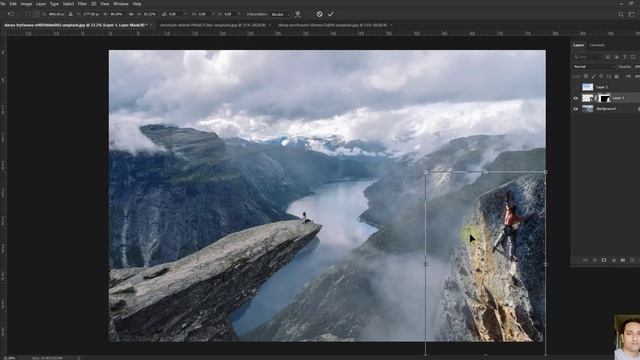Click the add layer mask icon
640x360 pixels.
click(604, 260)
